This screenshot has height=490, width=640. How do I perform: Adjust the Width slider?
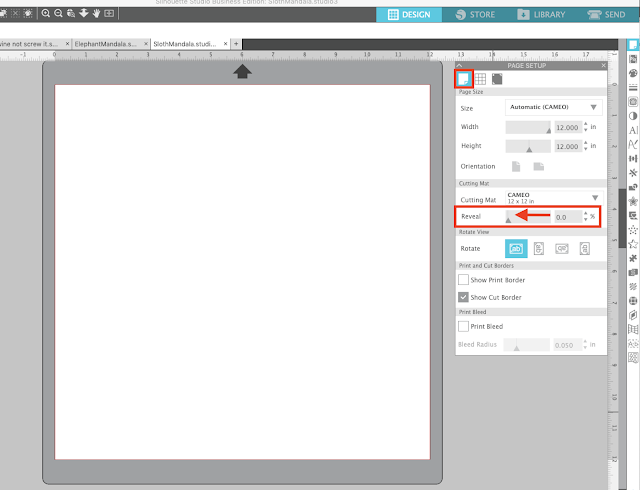(x=528, y=127)
